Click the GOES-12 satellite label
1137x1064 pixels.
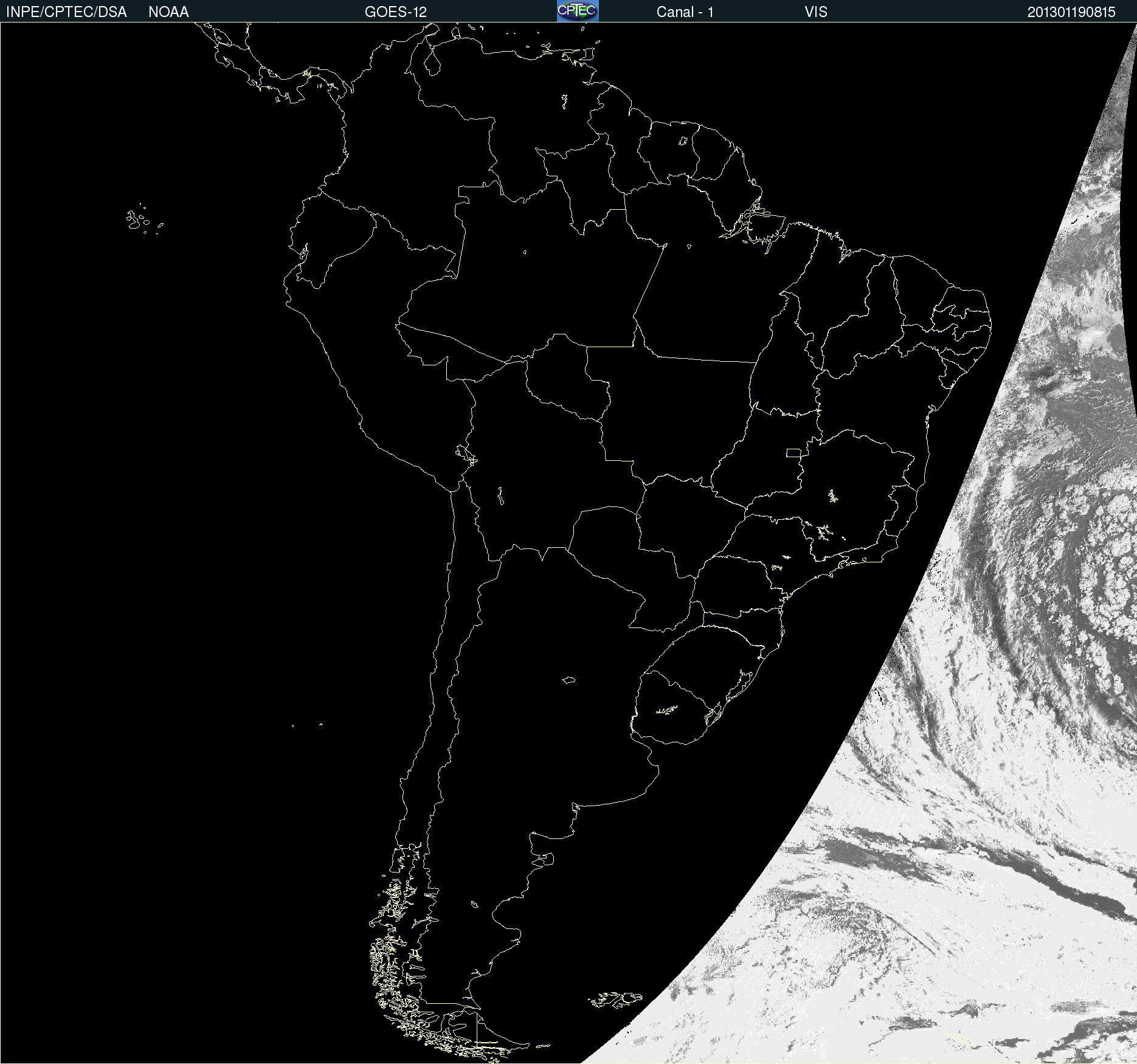tap(396, 12)
